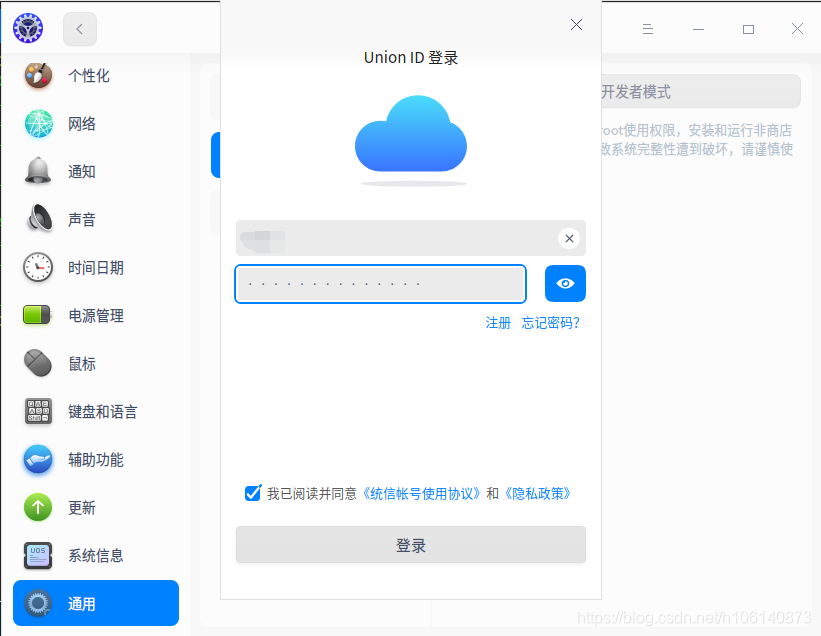Click the 更新 sidebar label
The width and height of the screenshot is (821, 636).
pos(82,508)
